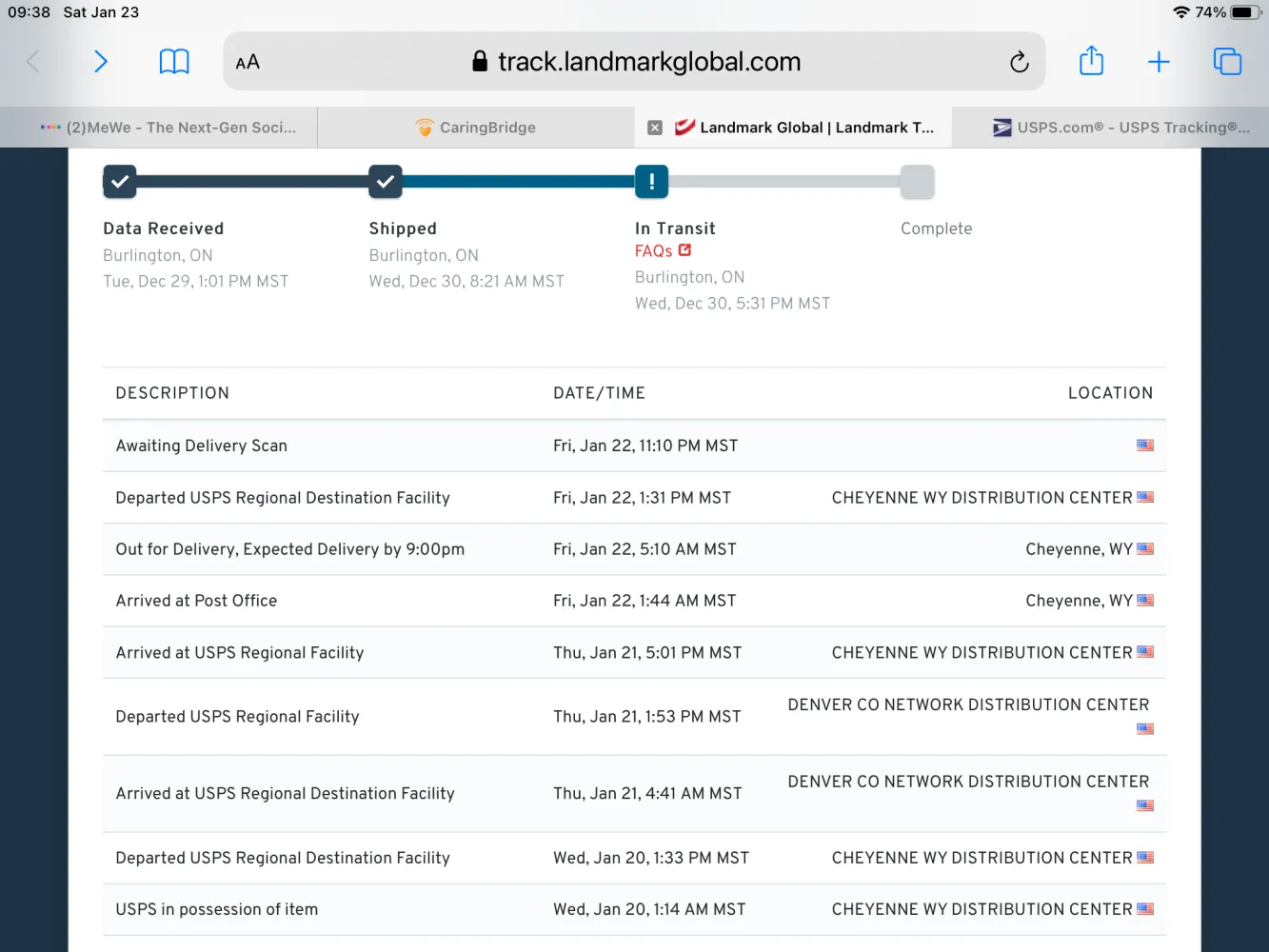Add a new tab with plus icon
1269x952 pixels.
tap(1159, 62)
